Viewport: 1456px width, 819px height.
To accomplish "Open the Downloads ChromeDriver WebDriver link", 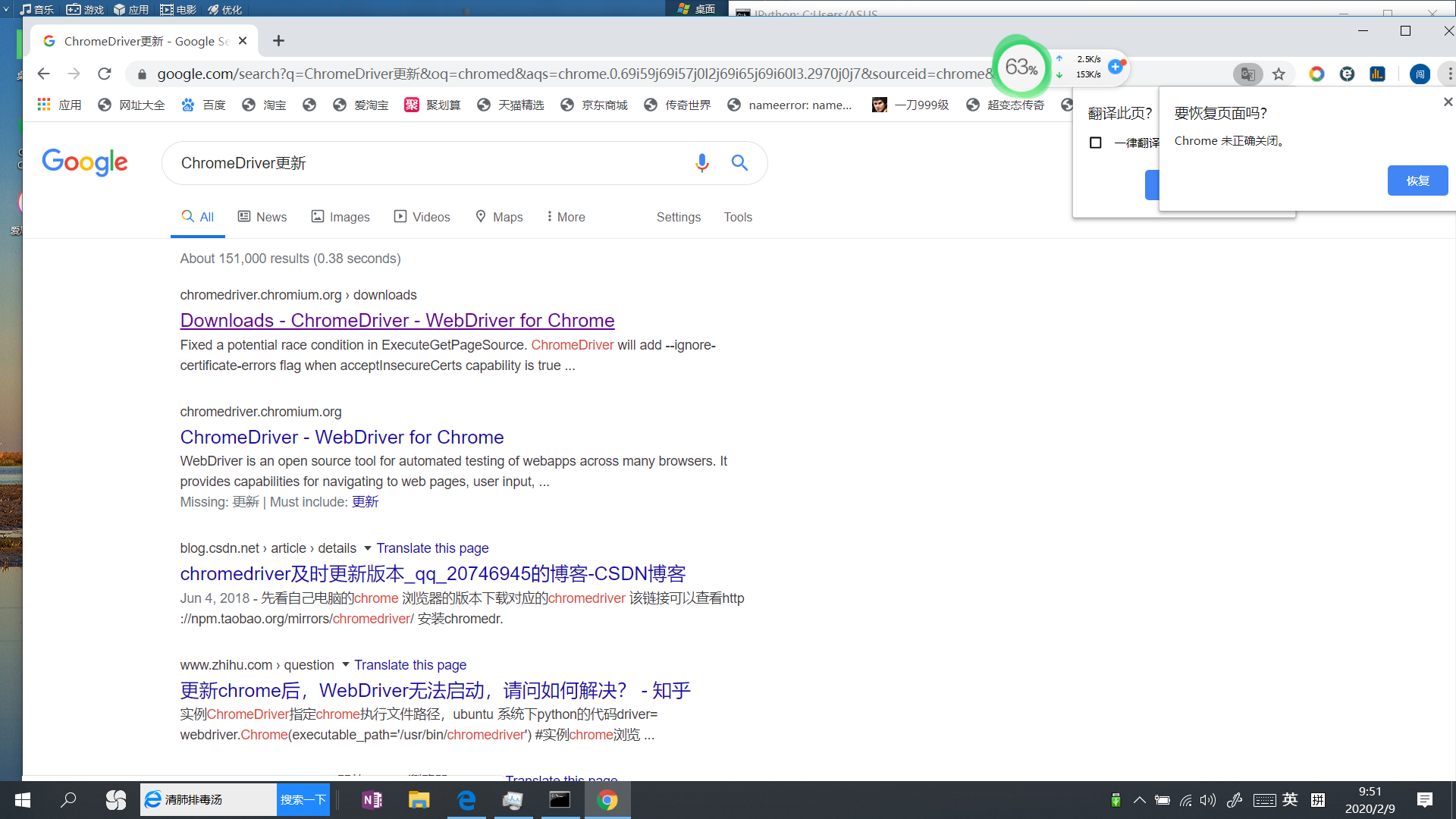I will [x=397, y=319].
